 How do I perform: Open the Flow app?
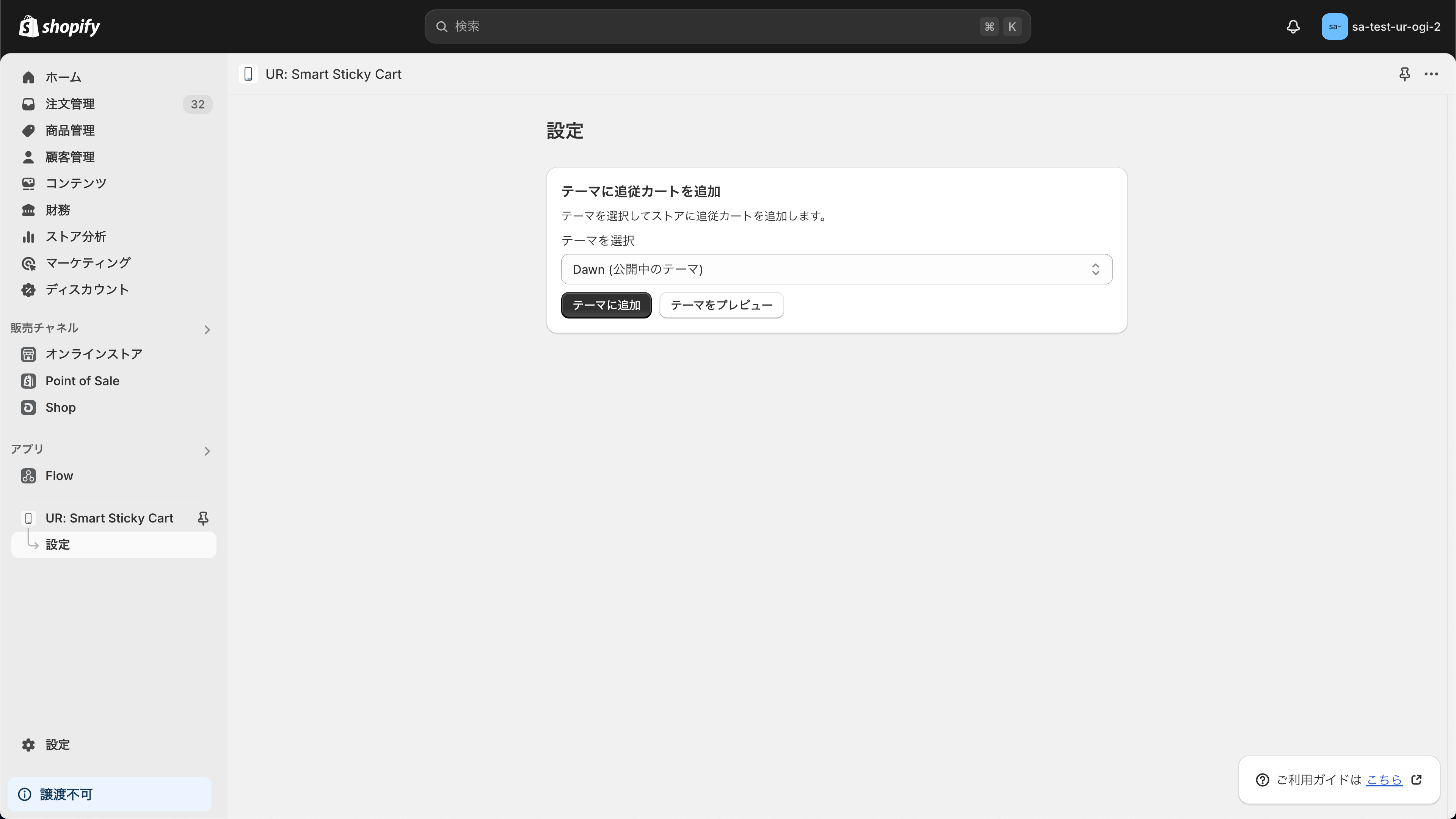point(60,475)
